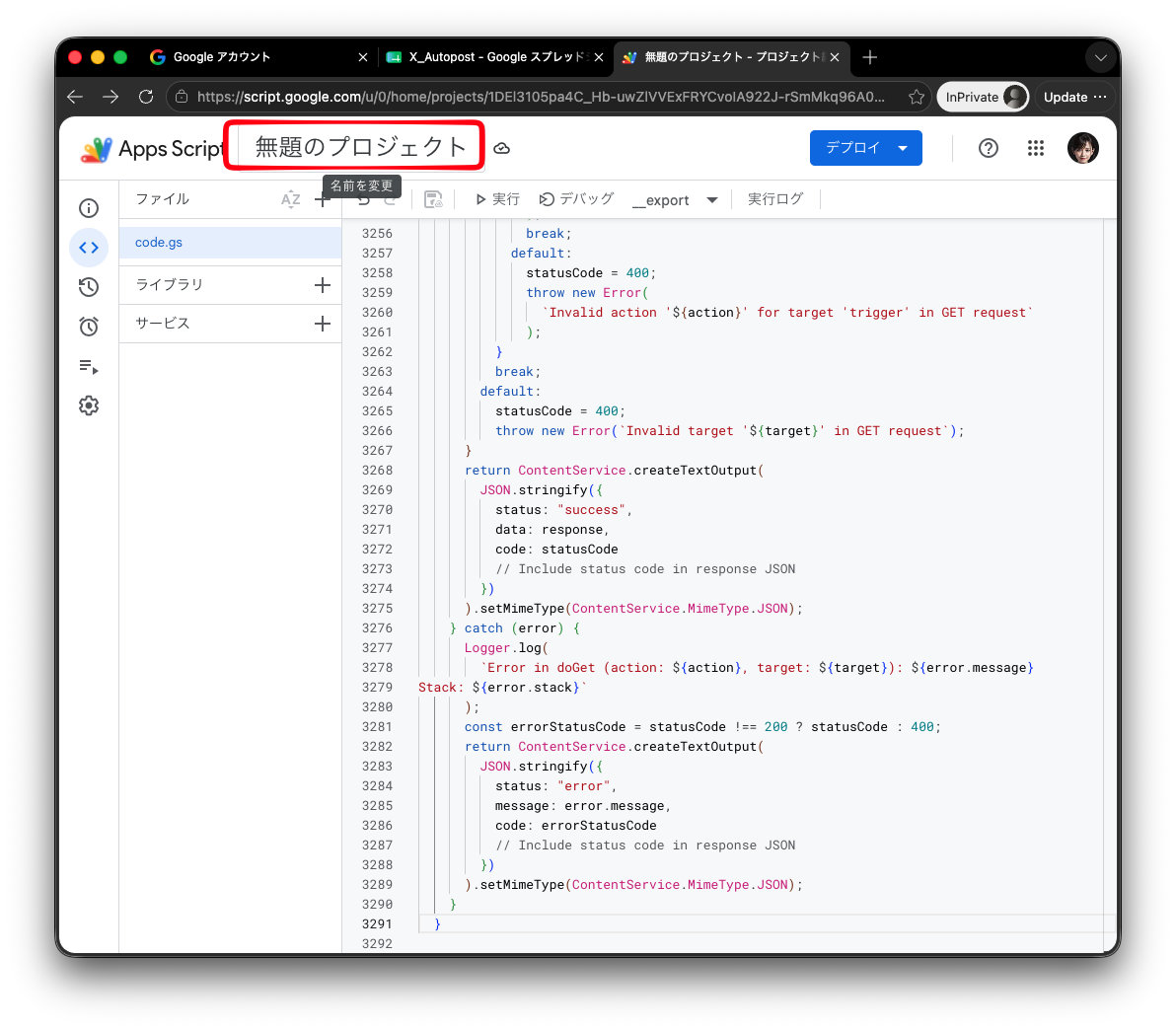Screen dimensions: 1176x1030
Task: Add a library with plus button
Action: [x=323, y=285]
